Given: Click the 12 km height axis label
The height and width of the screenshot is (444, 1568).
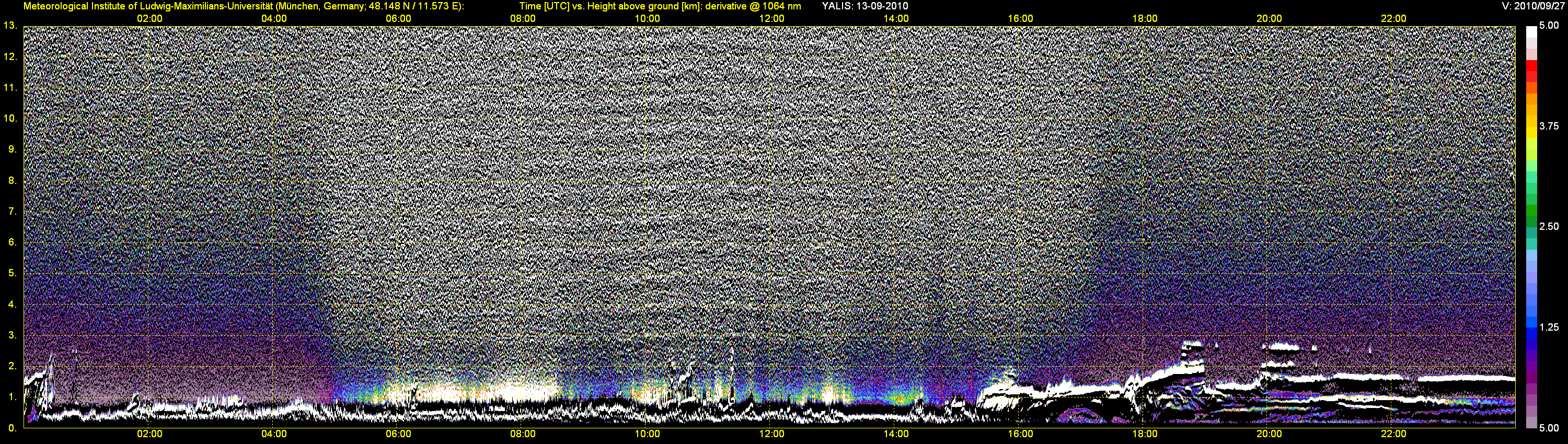Looking at the screenshot, I should [x=10, y=56].
